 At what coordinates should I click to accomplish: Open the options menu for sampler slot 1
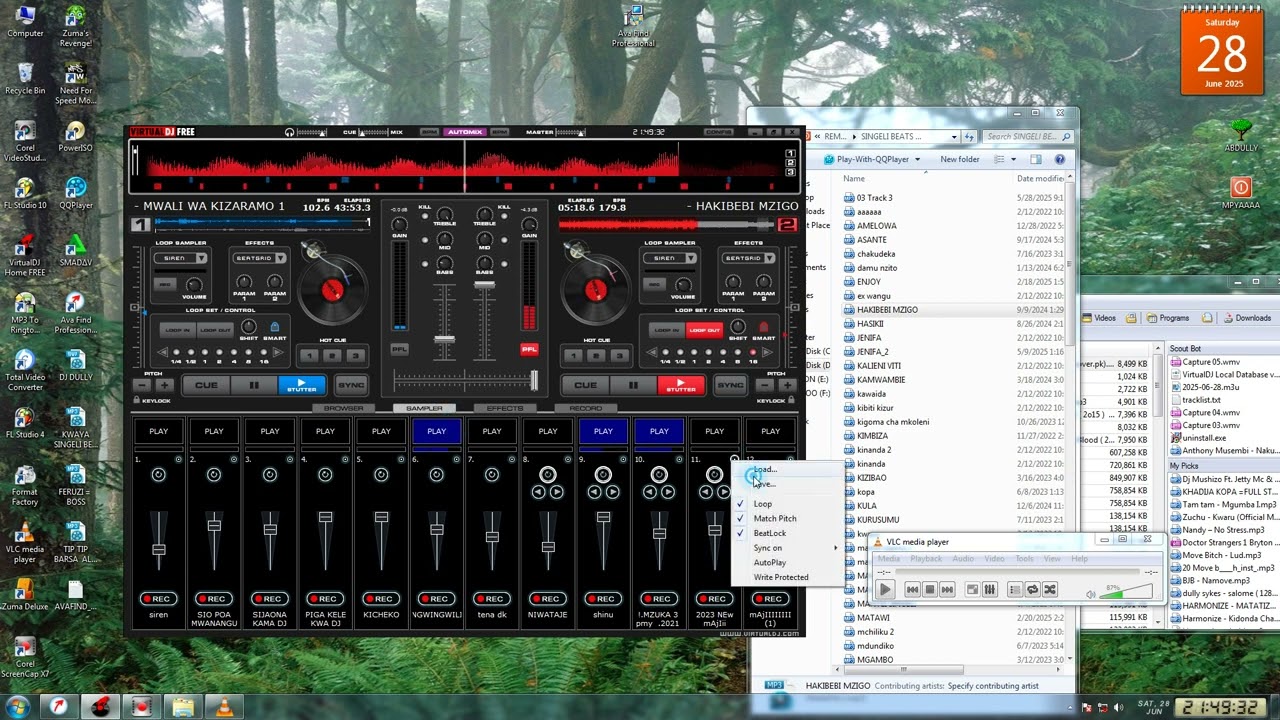click(178, 460)
